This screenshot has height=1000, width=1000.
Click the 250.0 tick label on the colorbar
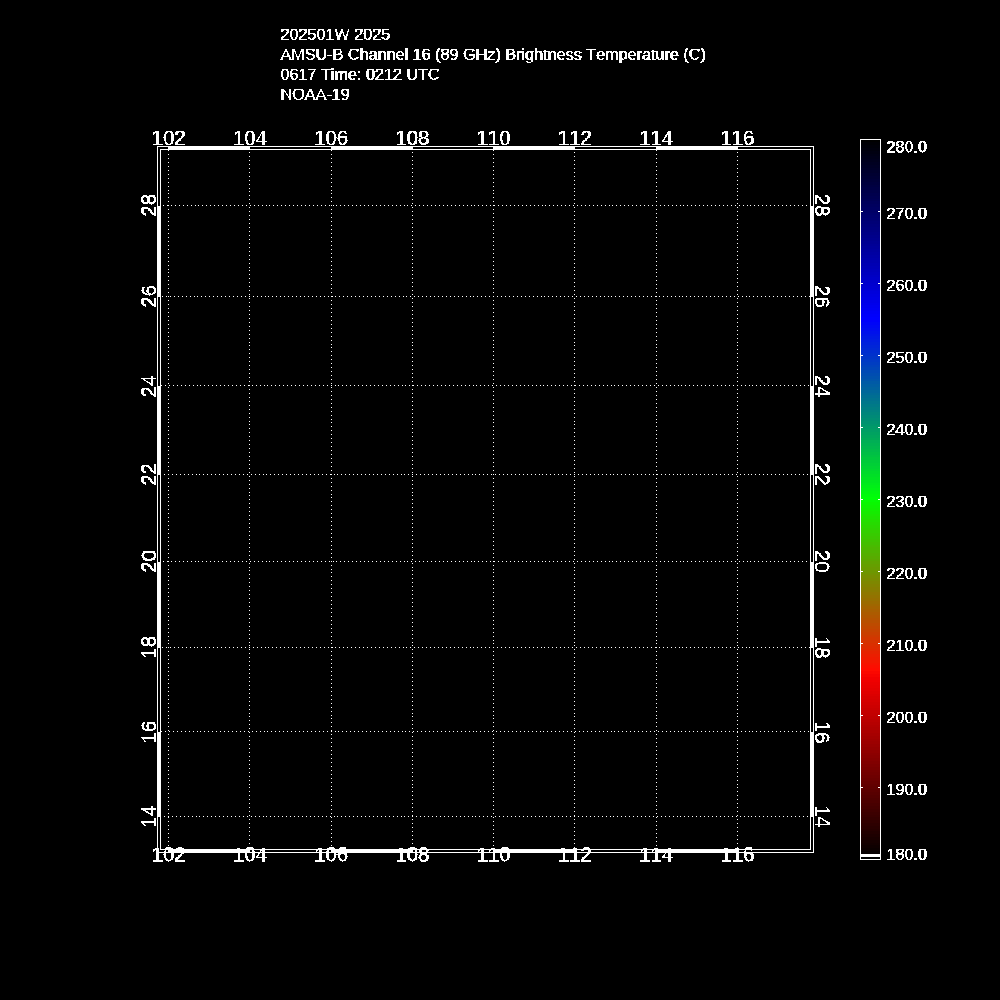(x=907, y=357)
